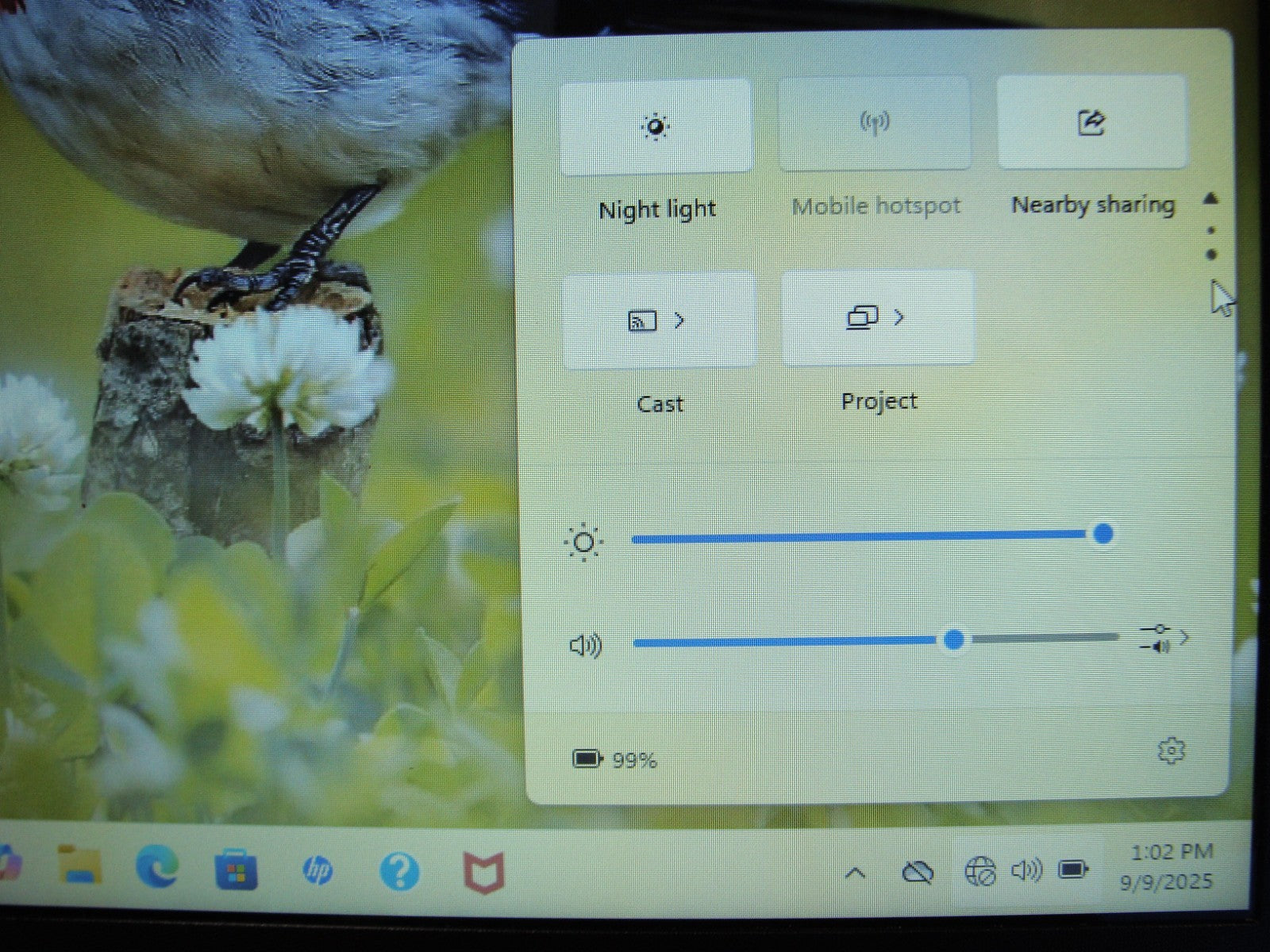Enable Nearby sharing tile
The height and width of the screenshot is (952, 1270).
coord(1091,123)
